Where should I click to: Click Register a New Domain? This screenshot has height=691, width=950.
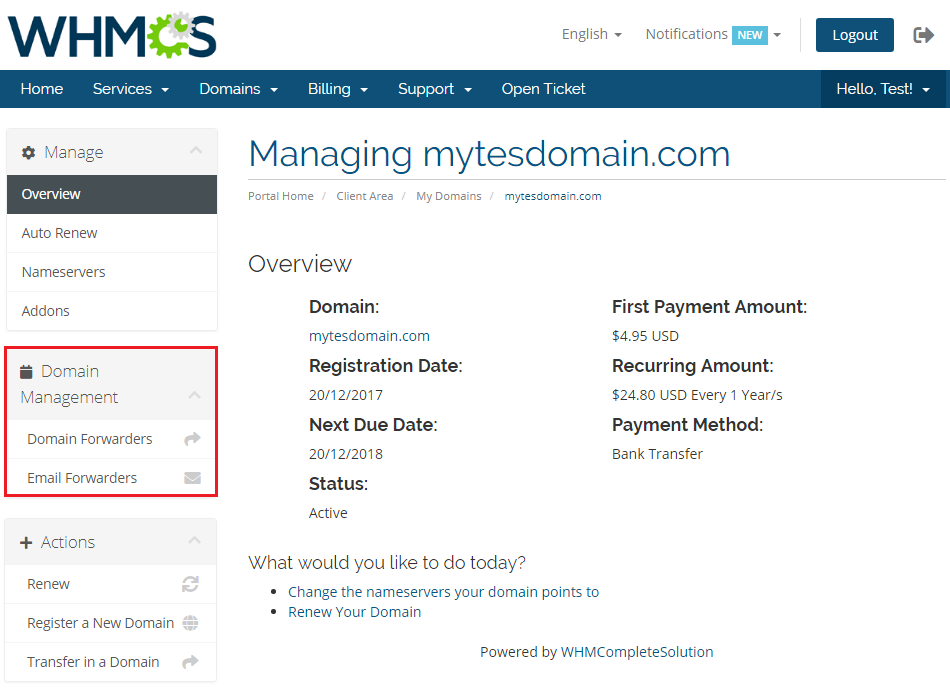(111, 623)
